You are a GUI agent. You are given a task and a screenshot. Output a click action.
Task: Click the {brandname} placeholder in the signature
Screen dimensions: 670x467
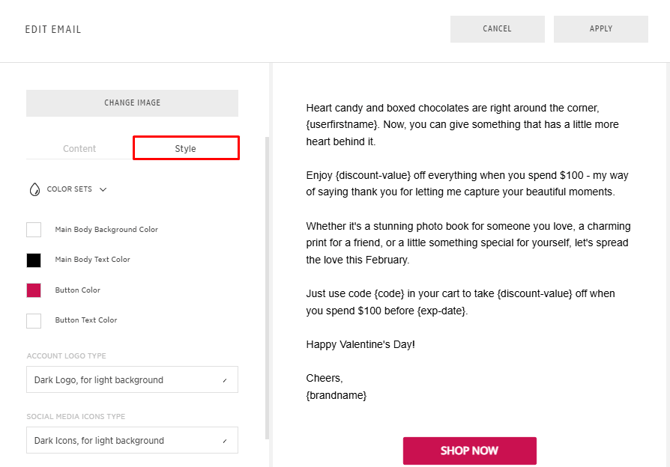click(x=337, y=395)
